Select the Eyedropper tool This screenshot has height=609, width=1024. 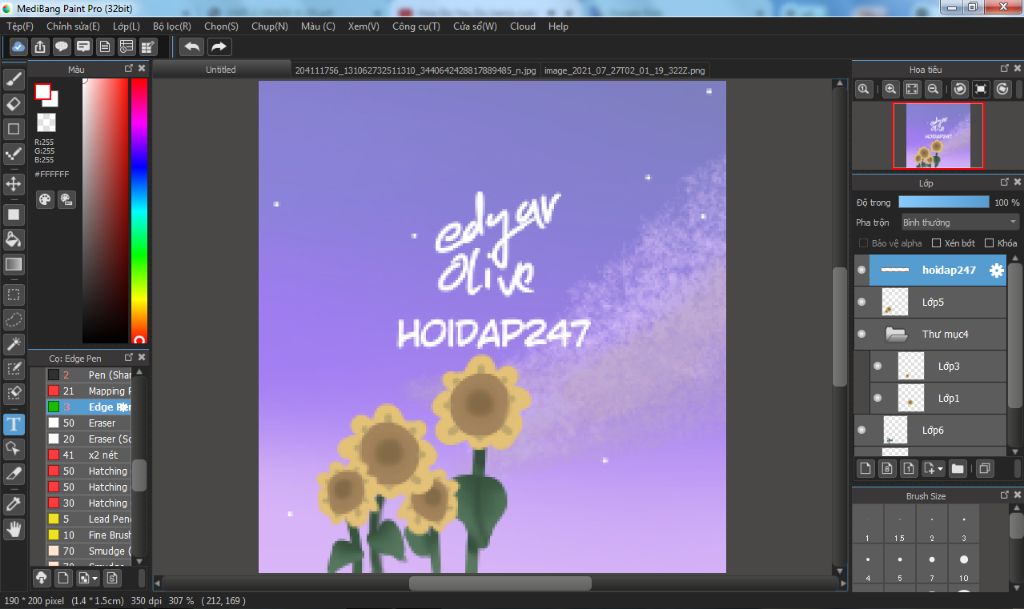(x=14, y=505)
